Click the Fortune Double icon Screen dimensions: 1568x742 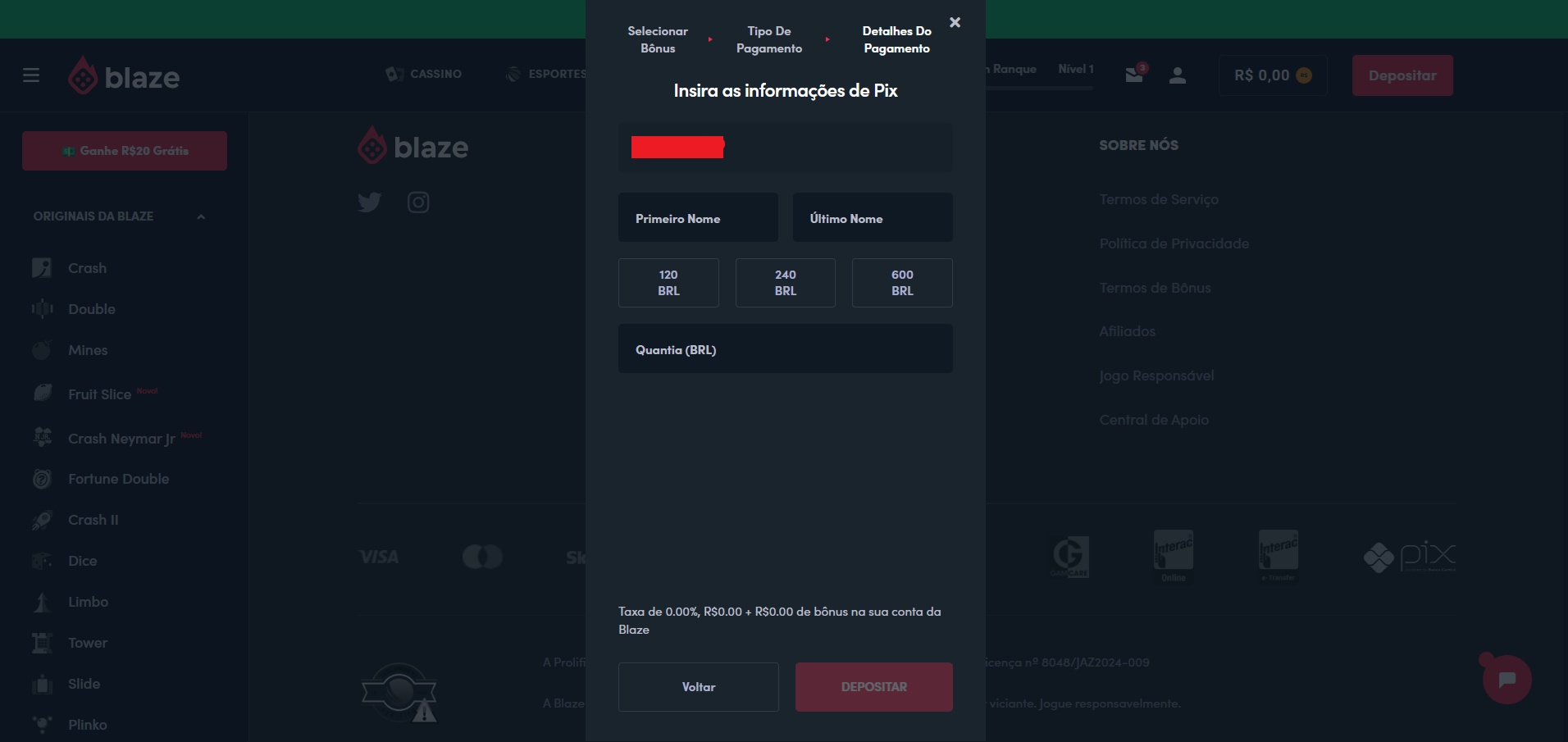(x=42, y=479)
